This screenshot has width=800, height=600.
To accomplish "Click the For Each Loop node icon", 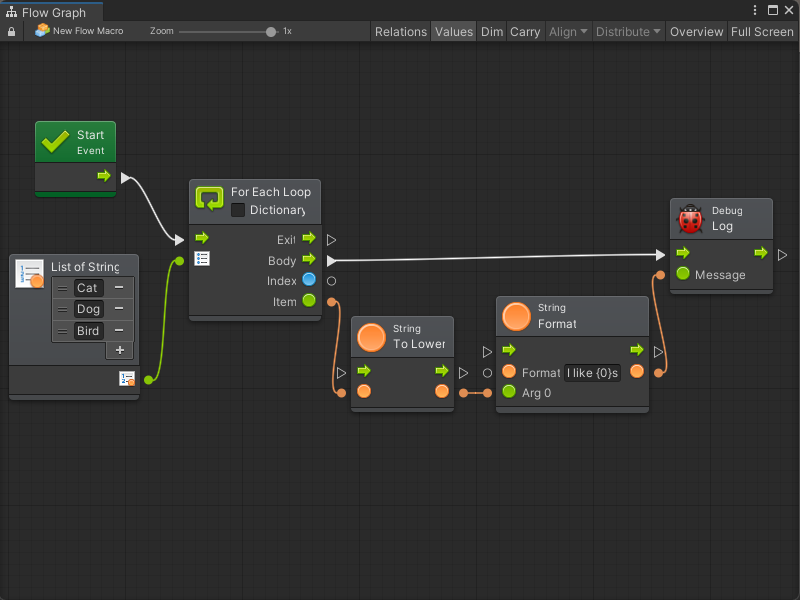I will point(209,199).
